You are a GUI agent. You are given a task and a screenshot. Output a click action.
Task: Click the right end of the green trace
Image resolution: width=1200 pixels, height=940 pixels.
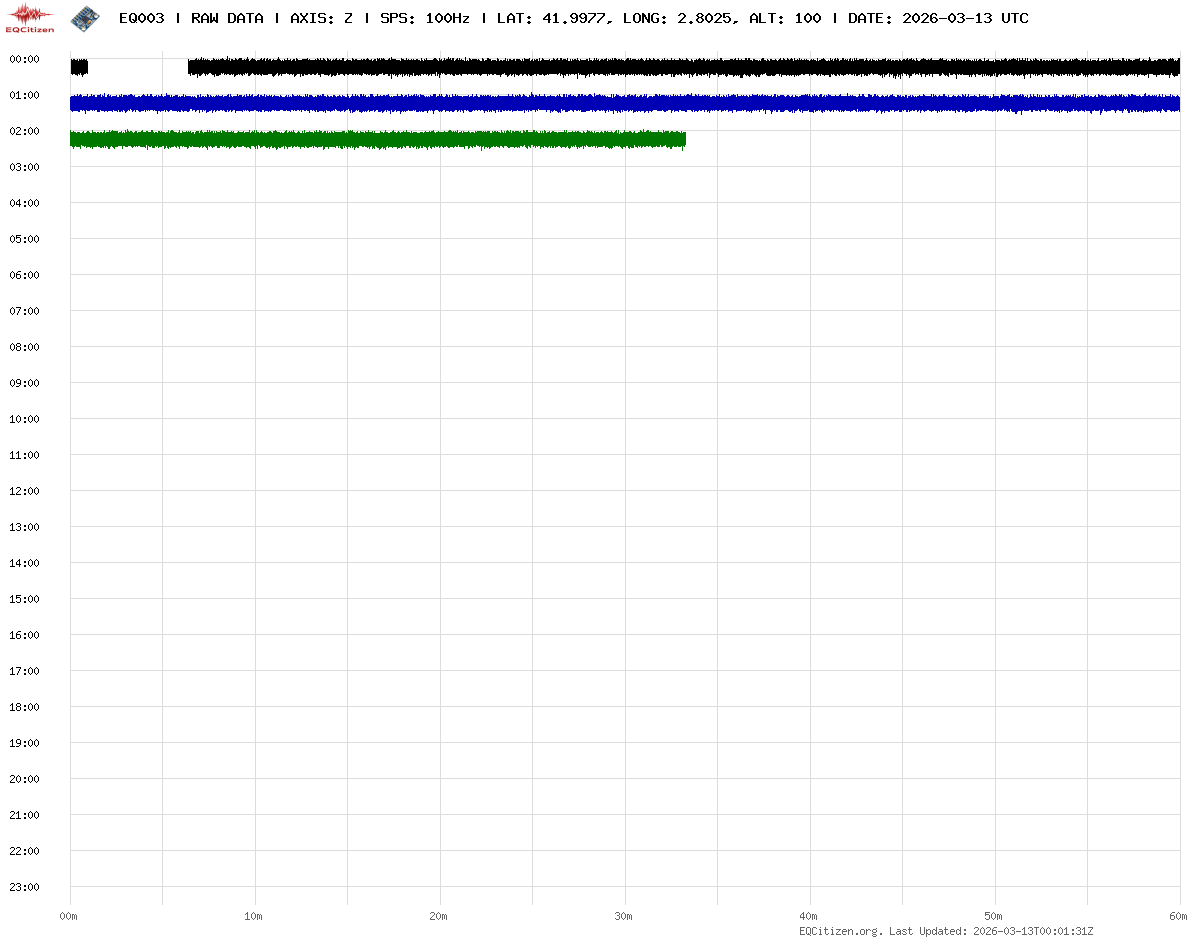(x=682, y=139)
